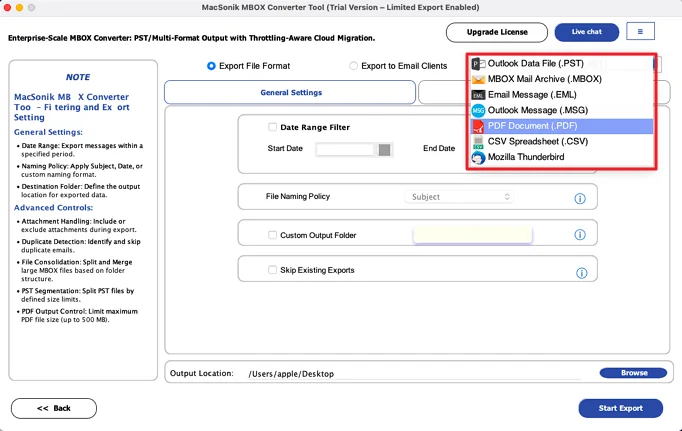Image resolution: width=682 pixels, height=431 pixels.
Task: Expand the File Naming Policy Subject dropdown
Action: [x=459, y=197]
